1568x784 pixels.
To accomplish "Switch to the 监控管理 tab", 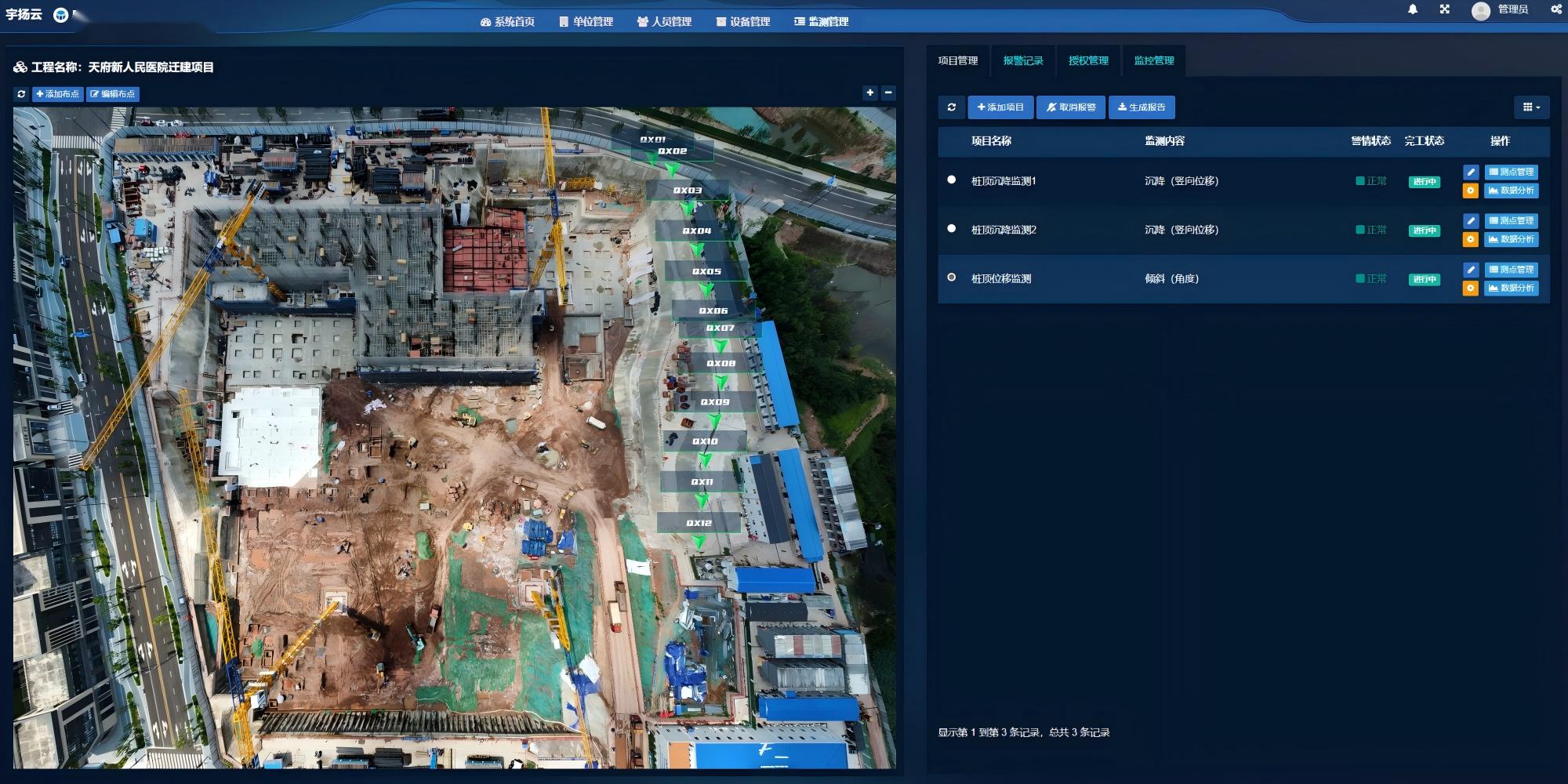I will point(1153,60).
